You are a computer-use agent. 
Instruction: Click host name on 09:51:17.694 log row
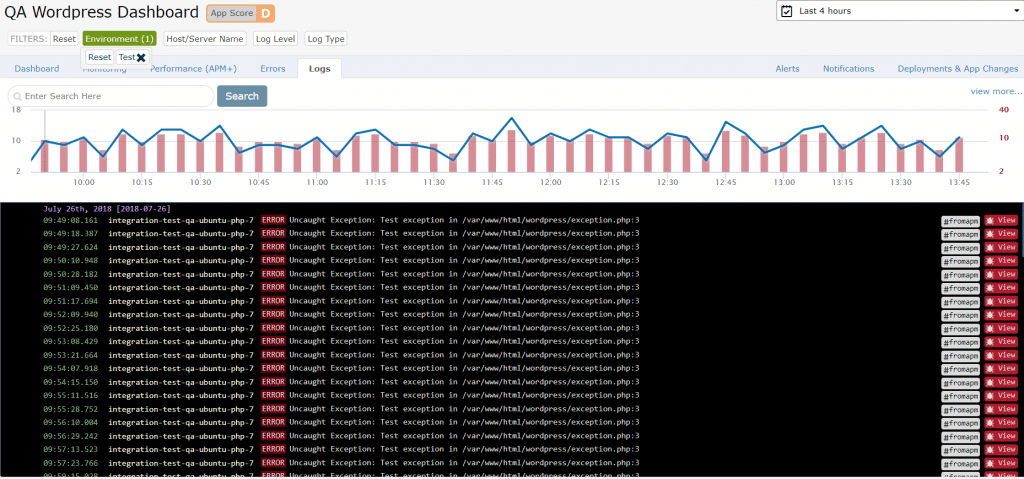click(181, 301)
